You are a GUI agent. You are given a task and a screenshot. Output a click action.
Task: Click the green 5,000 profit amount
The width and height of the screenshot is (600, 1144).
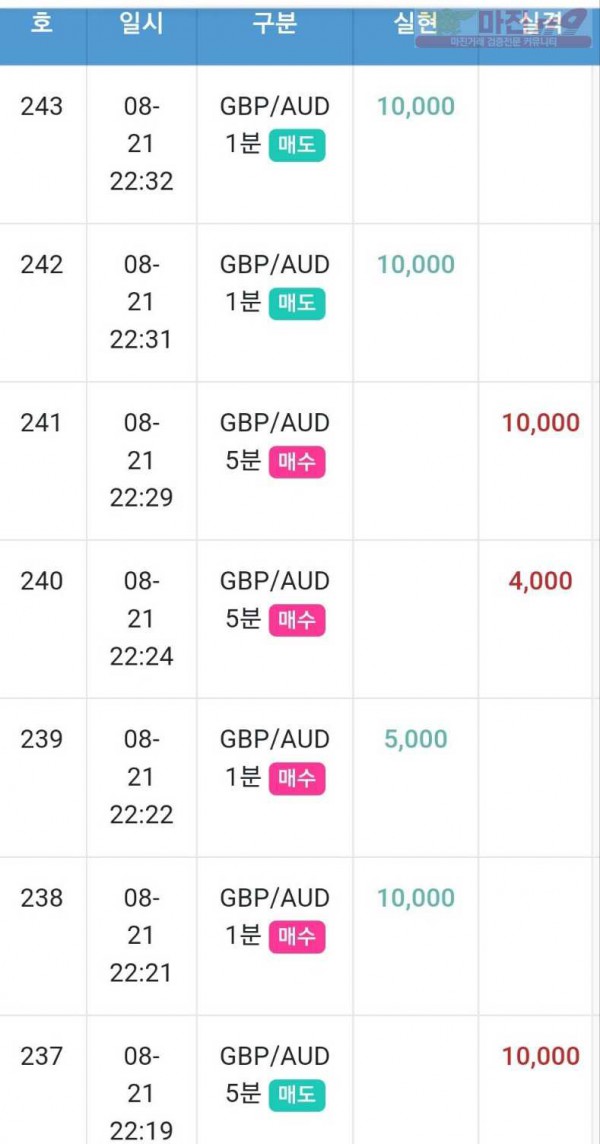pos(415,740)
